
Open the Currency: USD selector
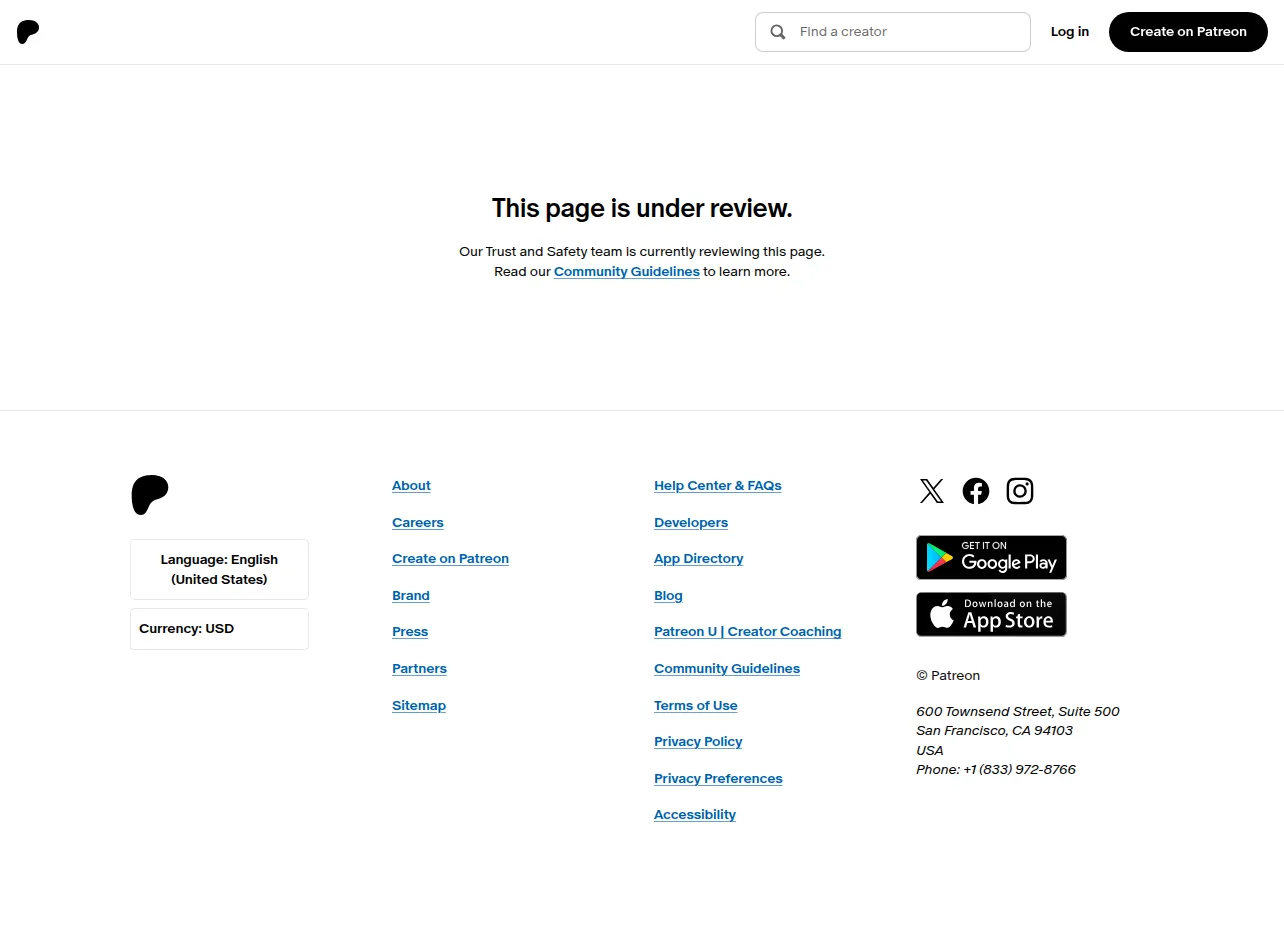(219, 629)
